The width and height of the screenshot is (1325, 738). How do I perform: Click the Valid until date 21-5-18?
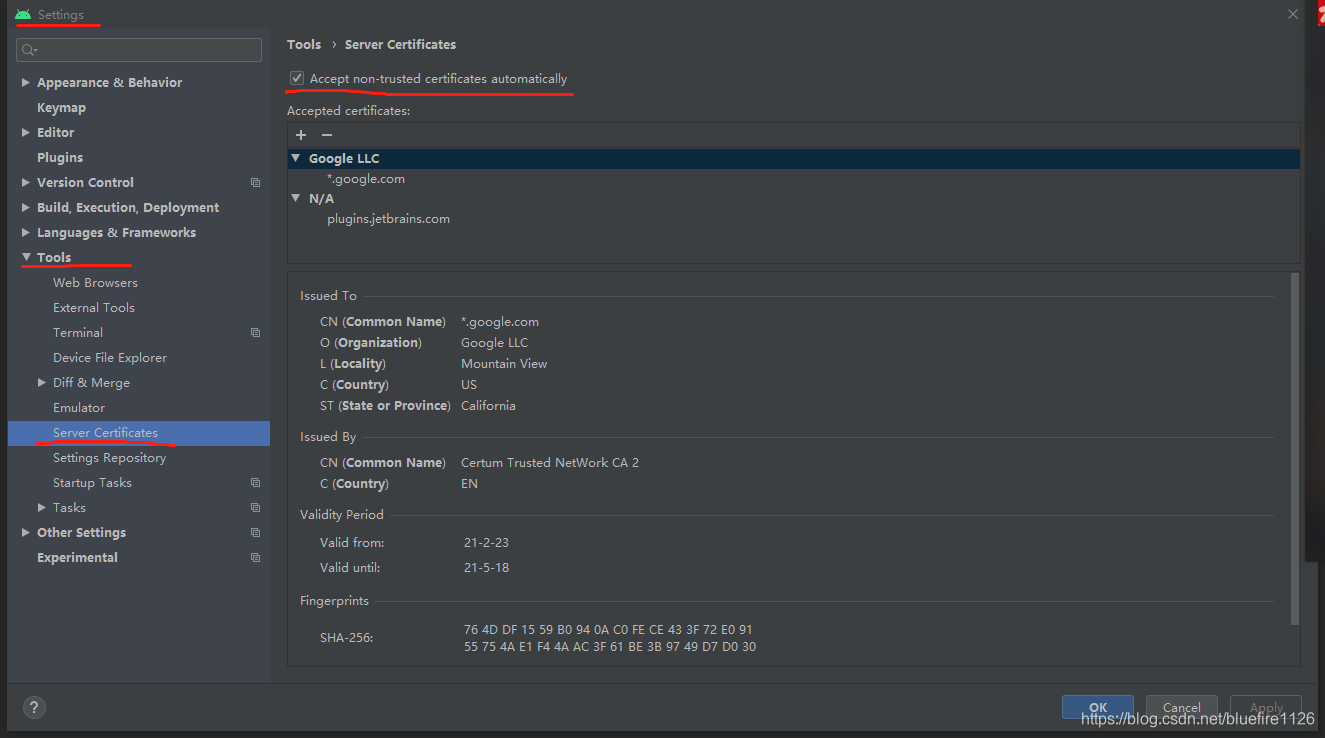[x=486, y=568]
